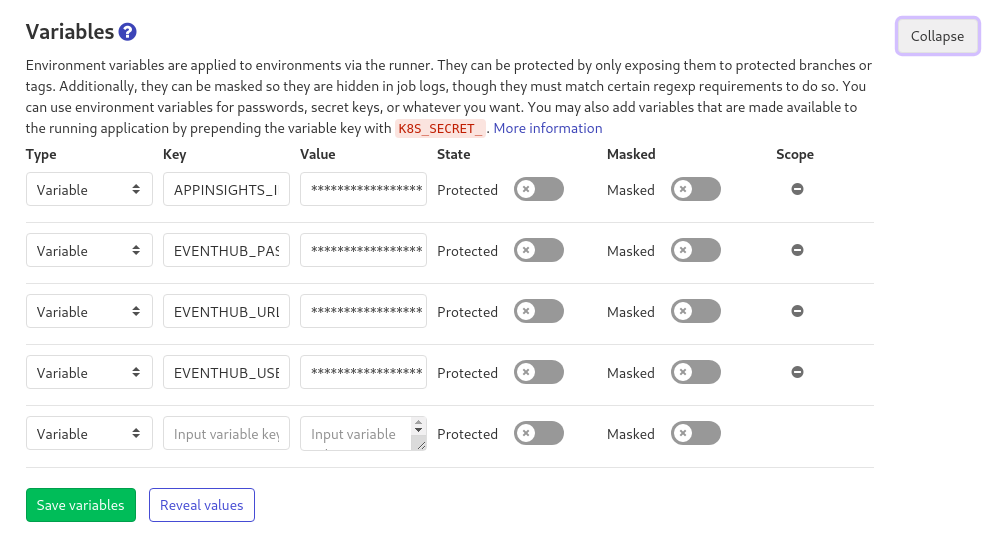Toggle Masked switch for EVENTHUB_USE variable
1004x540 pixels.
click(x=696, y=372)
